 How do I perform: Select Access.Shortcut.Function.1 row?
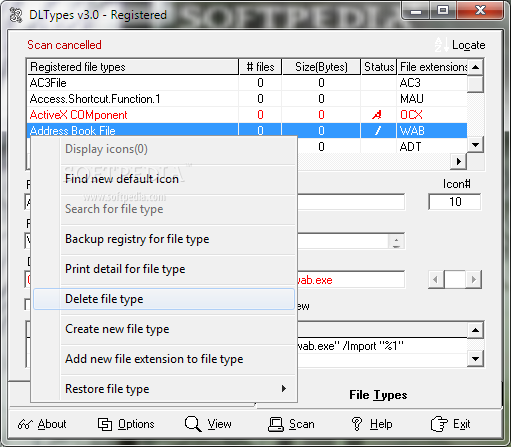(x=247, y=99)
